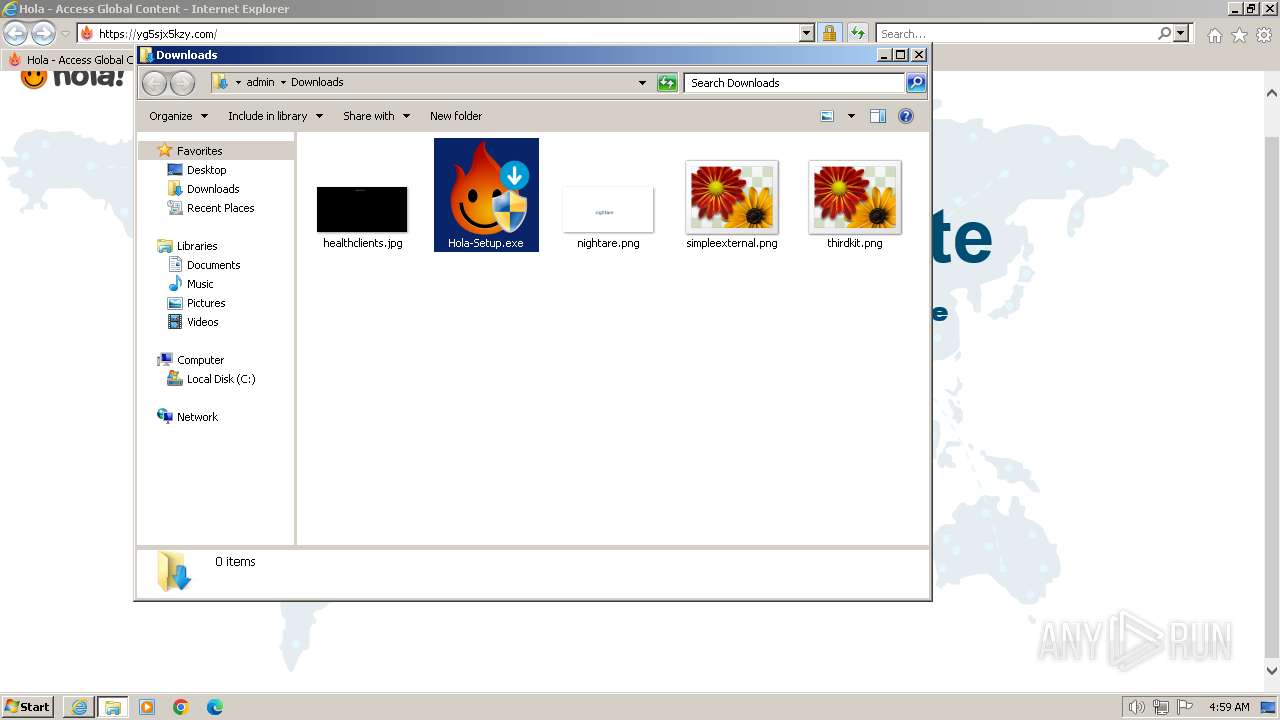Open Pictures library
The image size is (1280, 720).
click(x=206, y=303)
